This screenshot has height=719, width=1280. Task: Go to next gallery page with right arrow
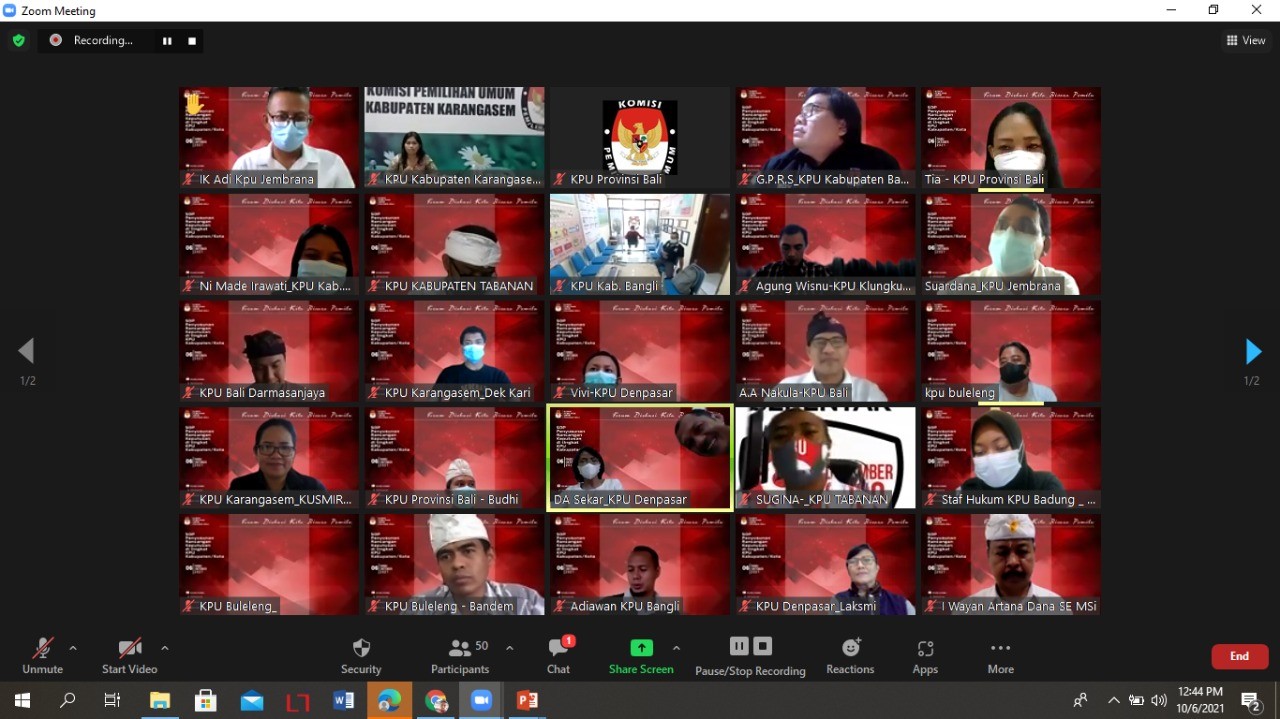[1252, 352]
